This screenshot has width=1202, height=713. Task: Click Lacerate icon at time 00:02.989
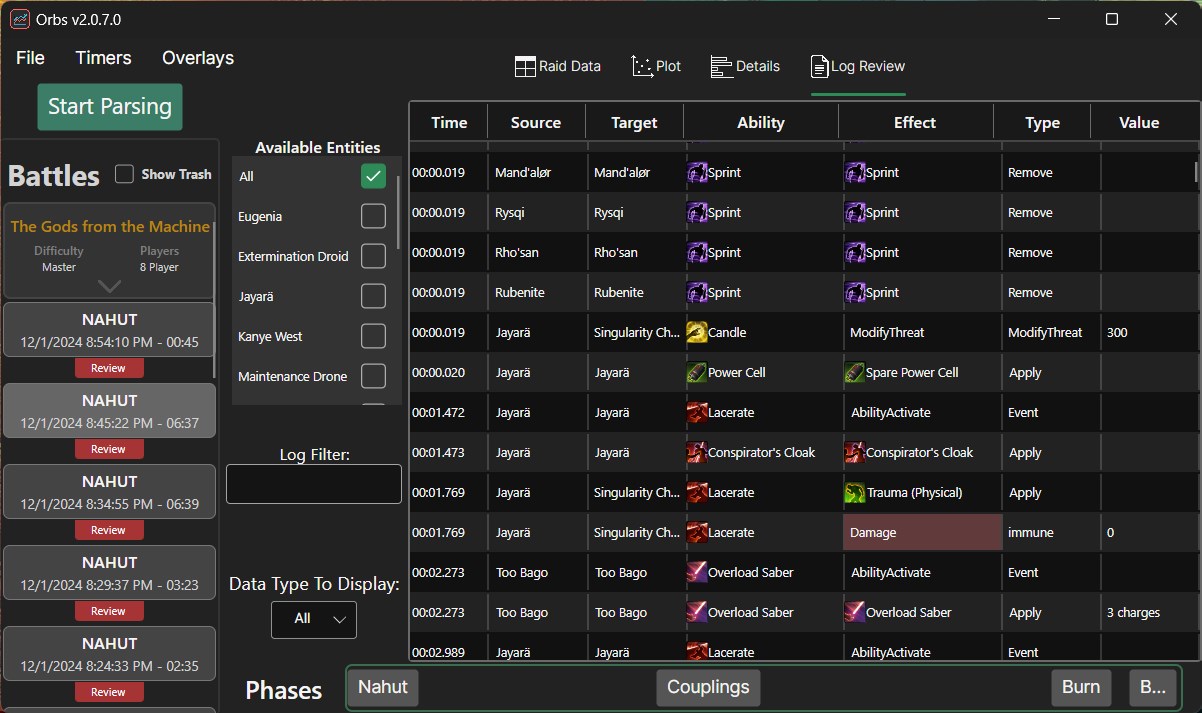pos(697,652)
